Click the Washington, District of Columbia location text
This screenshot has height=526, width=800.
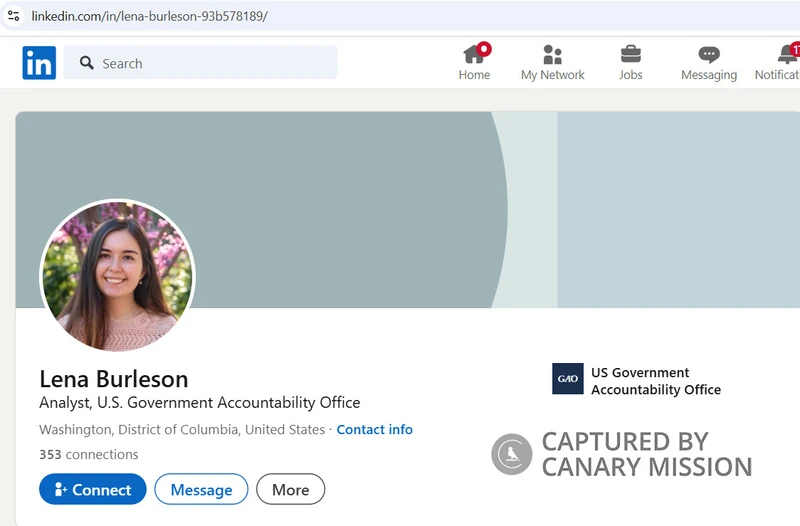tap(182, 430)
